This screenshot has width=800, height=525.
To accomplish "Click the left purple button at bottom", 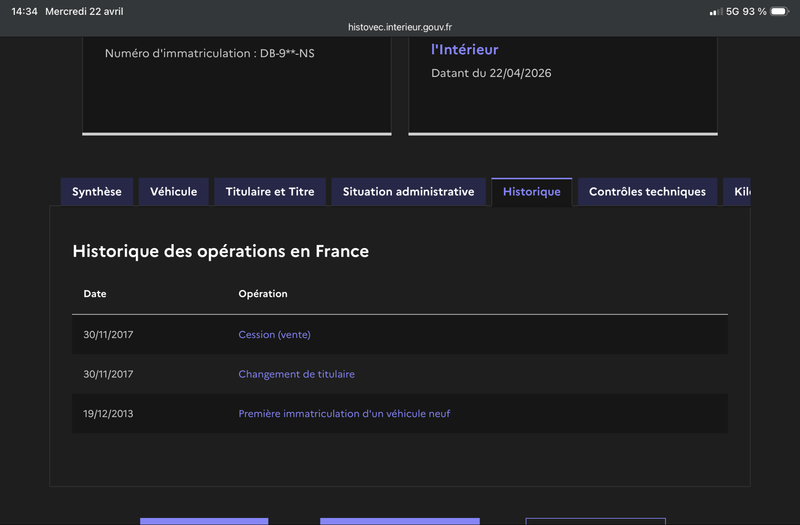I will 204,521.
